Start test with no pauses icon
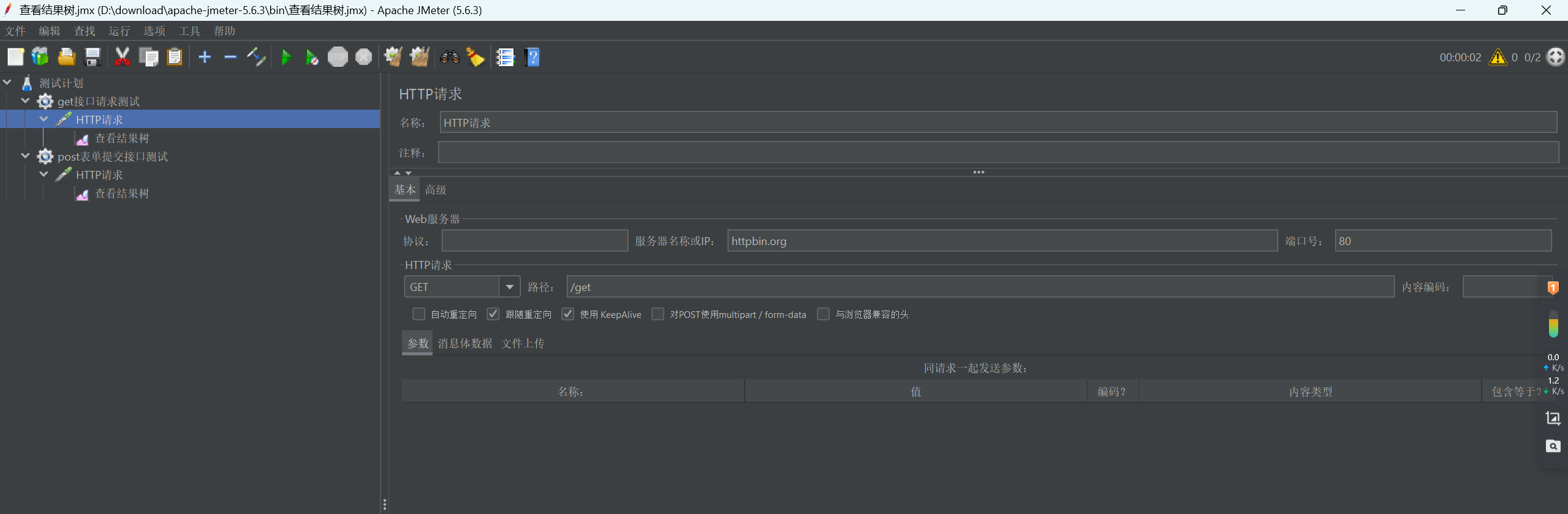Image resolution: width=1568 pixels, height=514 pixels. click(312, 57)
